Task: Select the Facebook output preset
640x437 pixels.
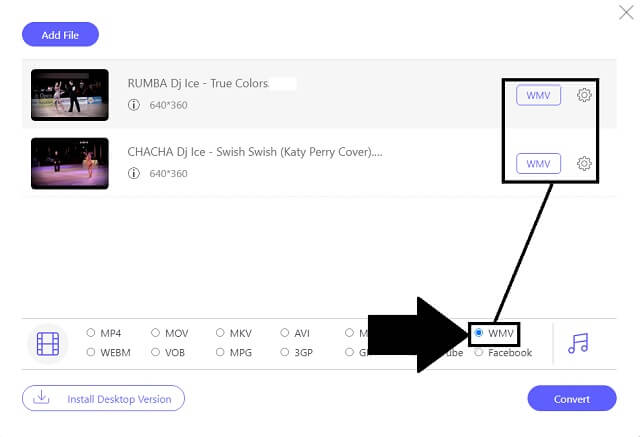Action: click(x=503, y=353)
